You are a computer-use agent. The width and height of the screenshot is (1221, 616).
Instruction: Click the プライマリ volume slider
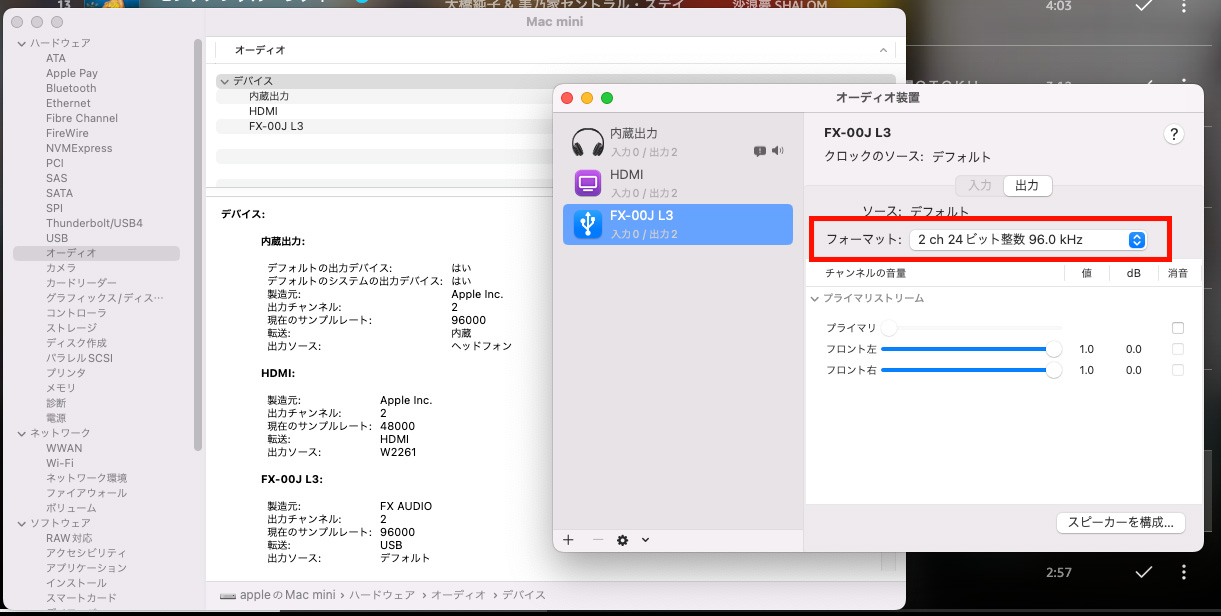coord(970,328)
